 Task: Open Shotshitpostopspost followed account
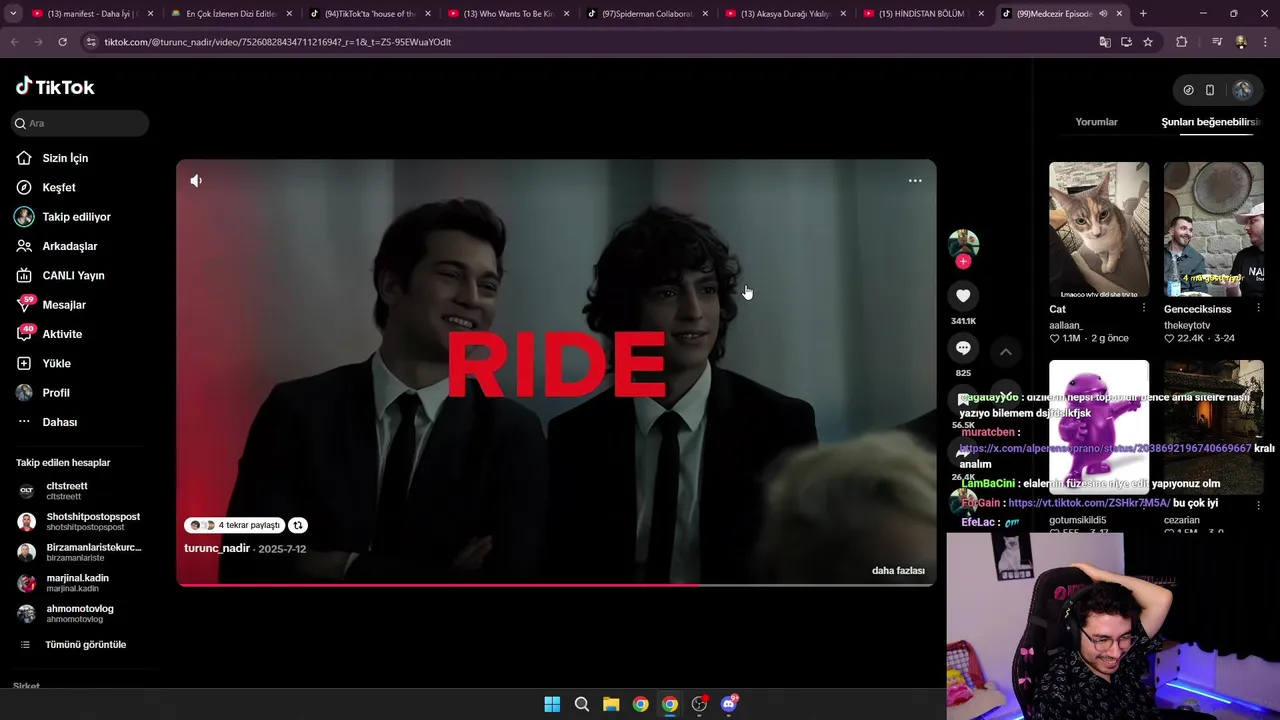click(x=79, y=521)
